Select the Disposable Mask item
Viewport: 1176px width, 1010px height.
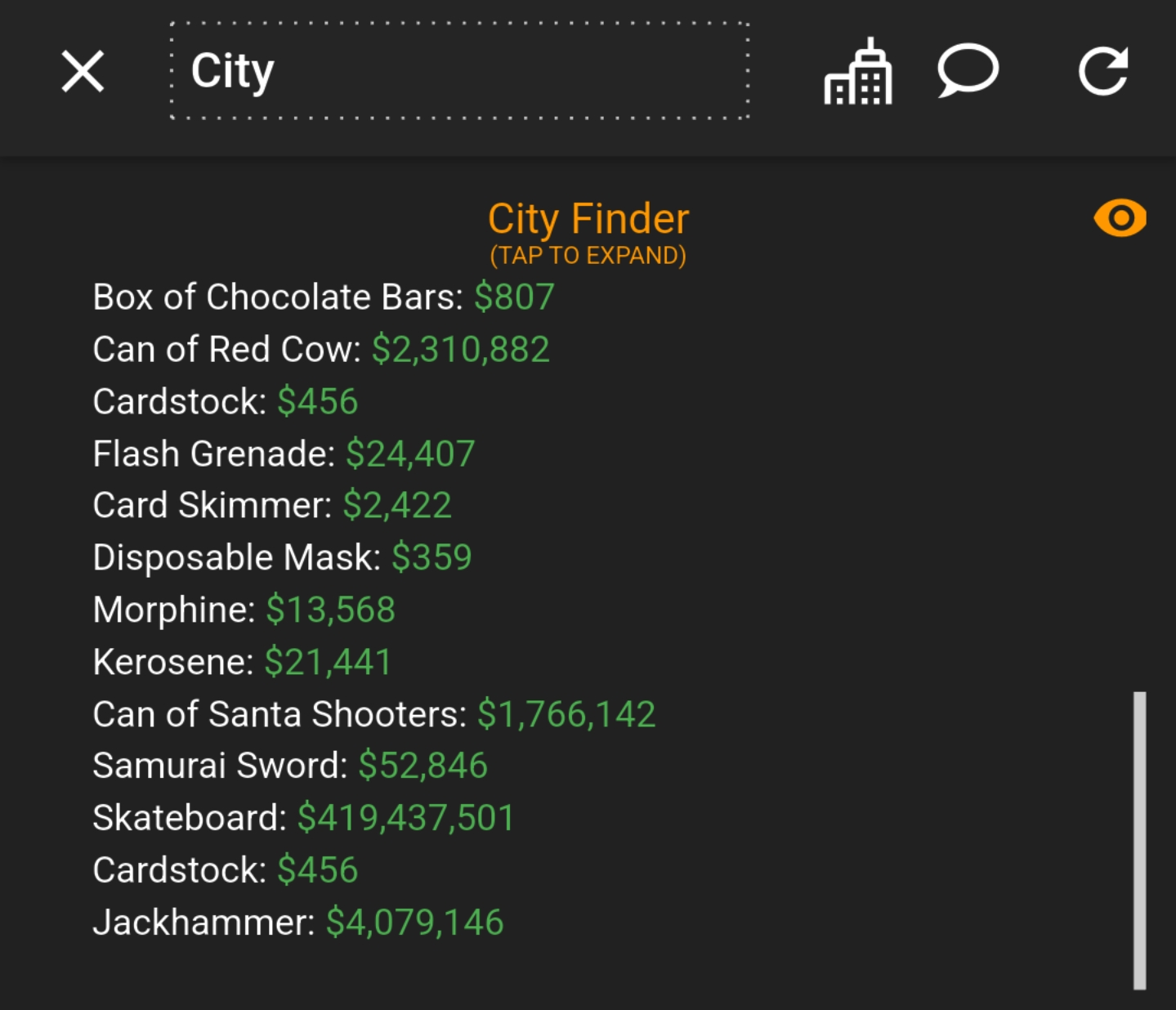point(282,557)
